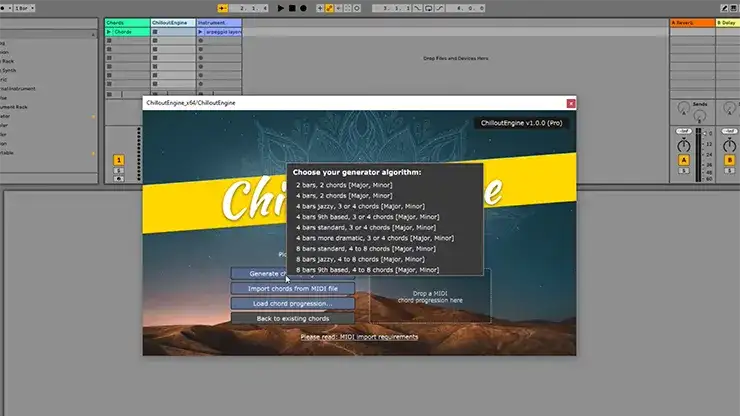The width and height of the screenshot is (740, 416).
Task: Start playback with the Play button
Action: (280, 8)
